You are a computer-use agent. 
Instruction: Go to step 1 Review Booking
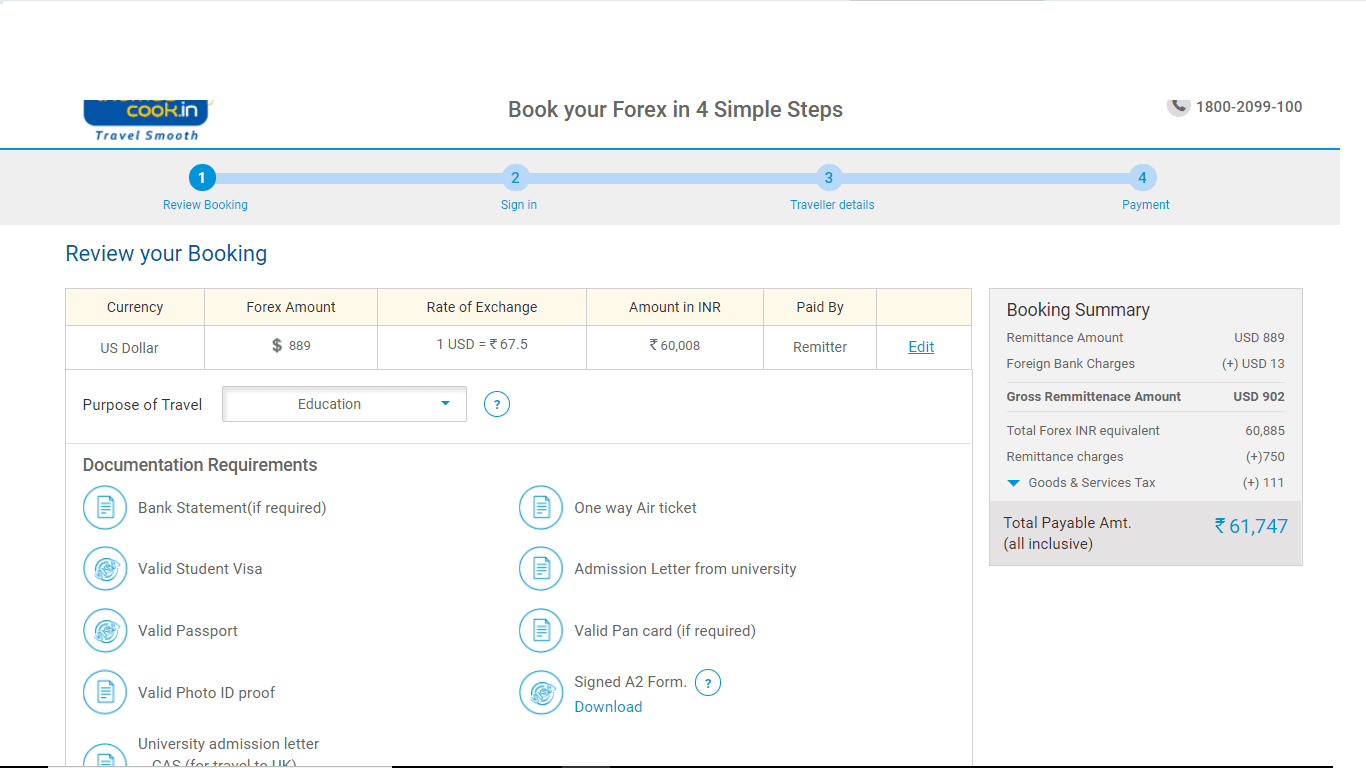tap(202, 179)
